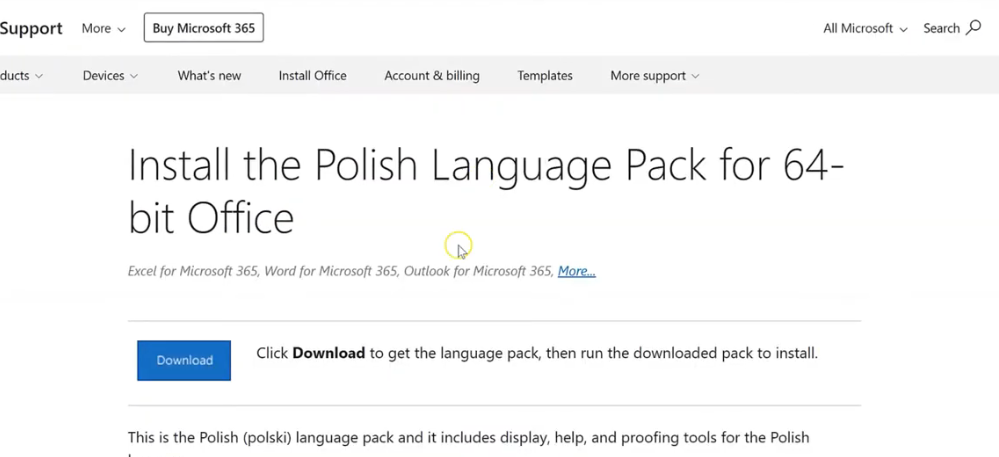Expand the More support dropdown
This screenshot has width=999, height=457.
[x=654, y=75]
